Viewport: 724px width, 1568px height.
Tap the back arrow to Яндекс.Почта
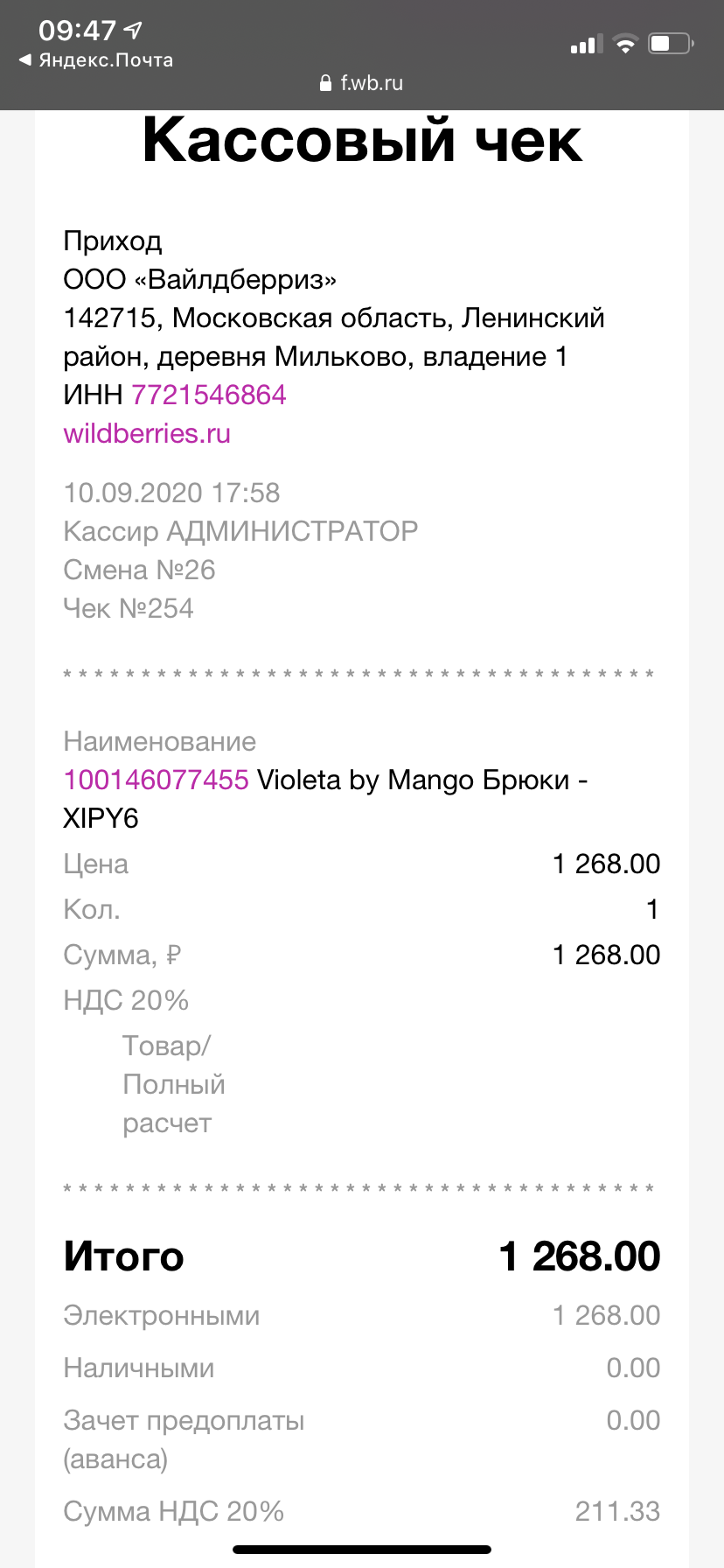click(25, 60)
